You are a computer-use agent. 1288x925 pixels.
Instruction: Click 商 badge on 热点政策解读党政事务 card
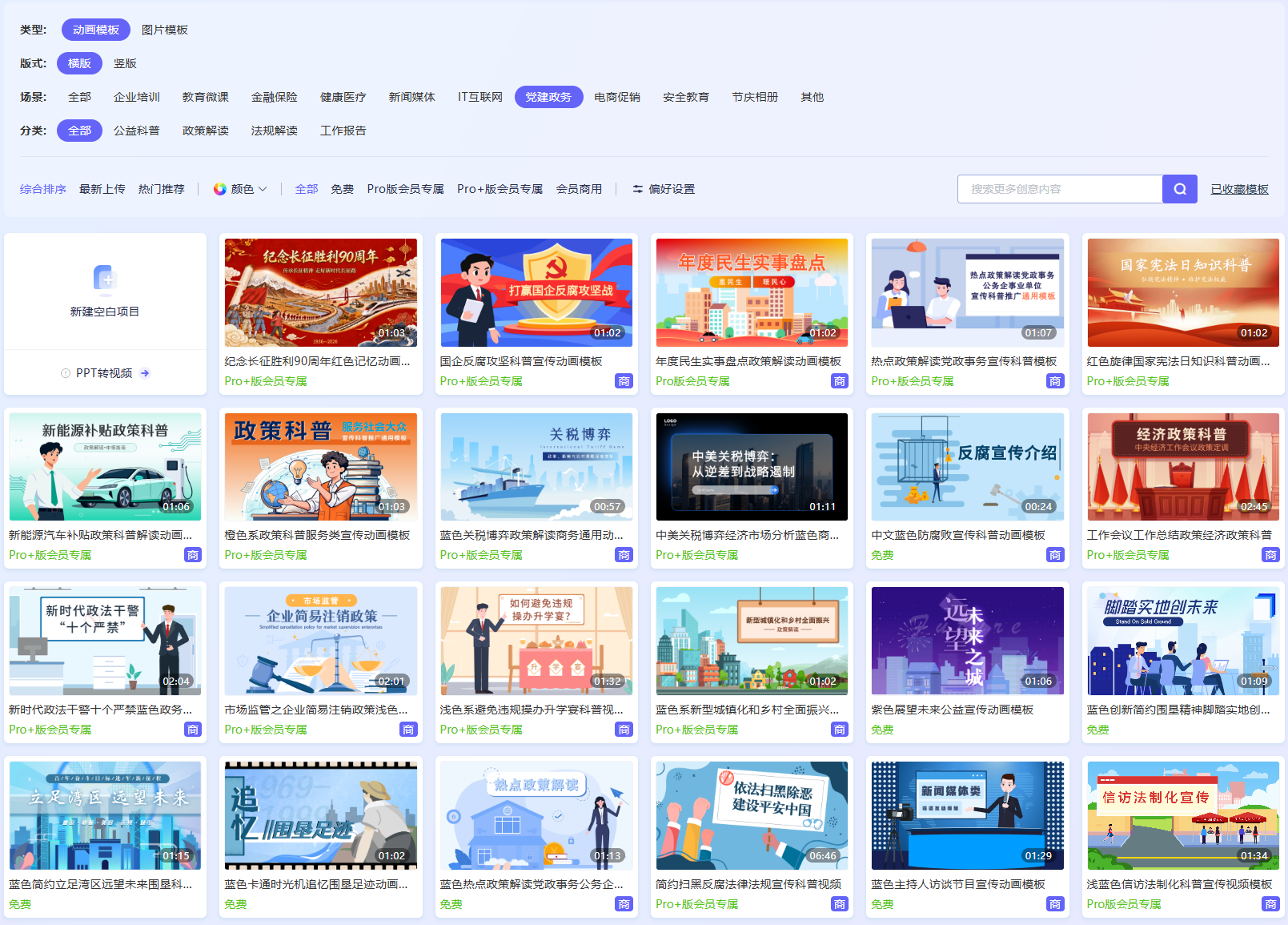[1055, 381]
